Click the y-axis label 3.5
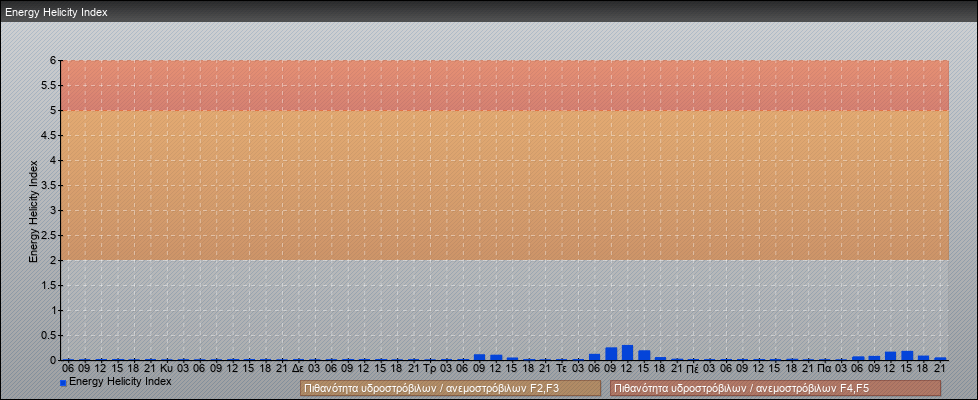The height and width of the screenshot is (400, 978). pyautogui.click(x=49, y=185)
